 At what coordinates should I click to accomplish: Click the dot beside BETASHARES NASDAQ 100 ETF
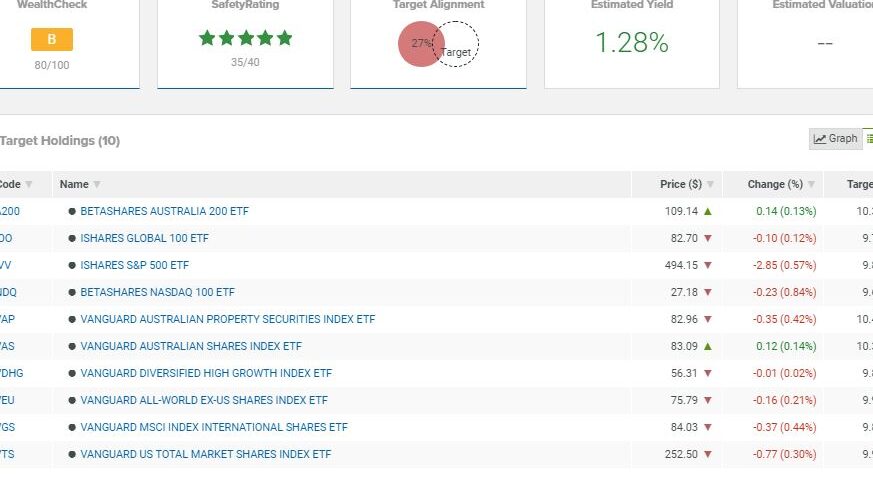(72, 292)
